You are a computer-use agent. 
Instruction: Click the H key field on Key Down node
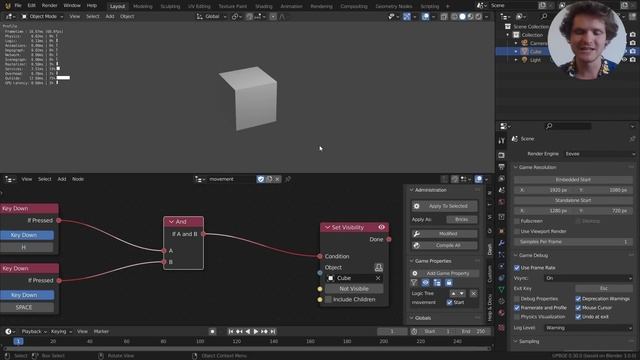(x=27, y=247)
